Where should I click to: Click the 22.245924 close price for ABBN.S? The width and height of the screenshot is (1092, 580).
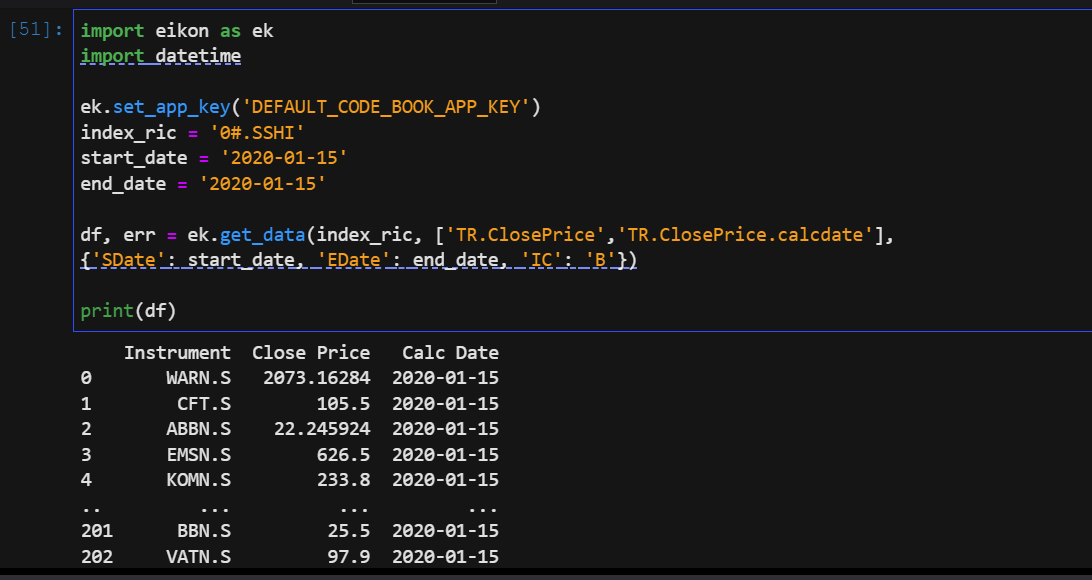[x=322, y=429]
